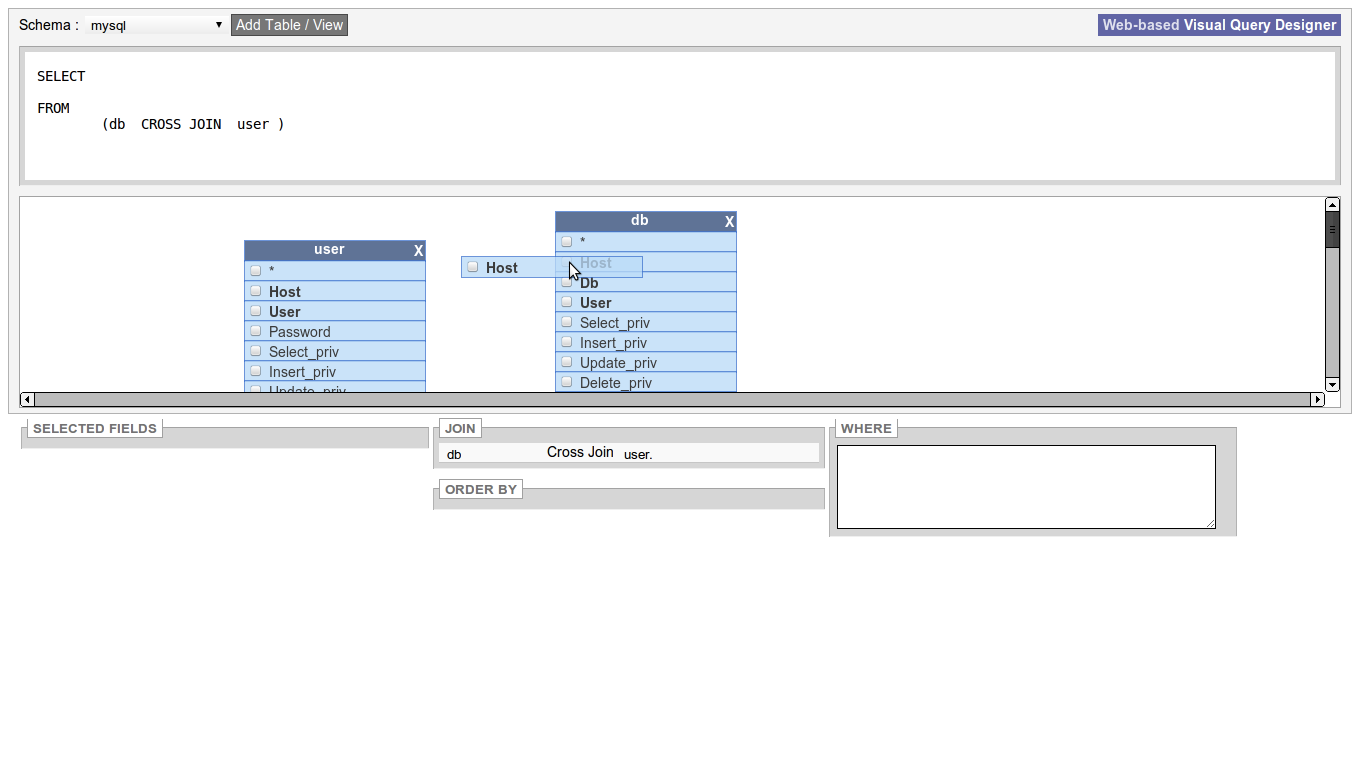This screenshot has width=1360, height=768.
Task: Click the Web-based Visual Query Designer label
Action: pos(1218,24)
